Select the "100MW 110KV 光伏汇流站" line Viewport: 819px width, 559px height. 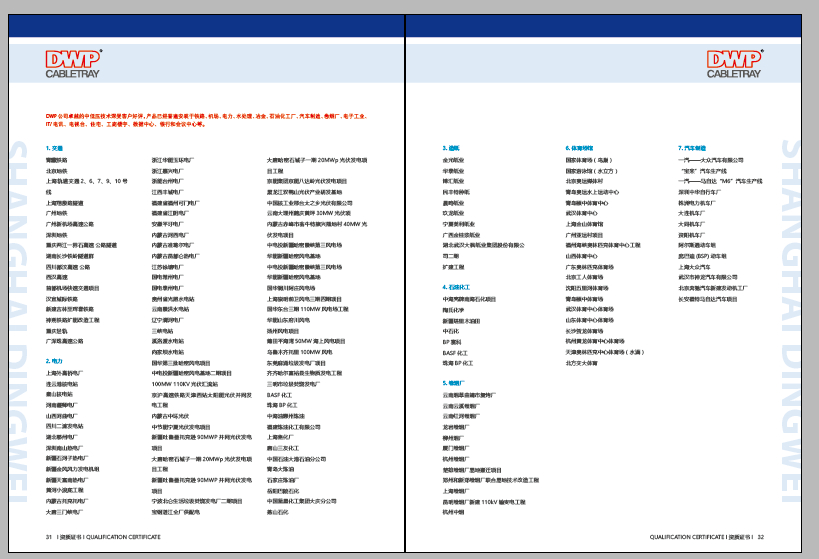pos(185,384)
